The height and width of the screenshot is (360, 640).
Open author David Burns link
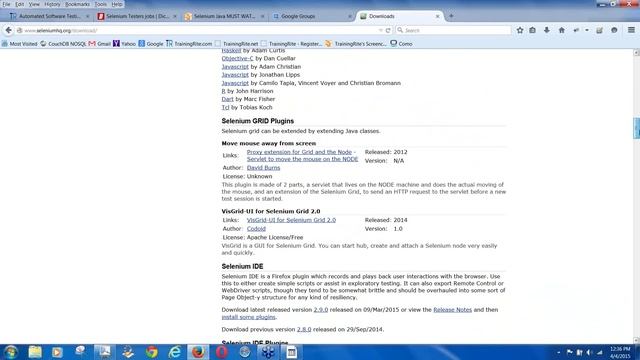263,168
